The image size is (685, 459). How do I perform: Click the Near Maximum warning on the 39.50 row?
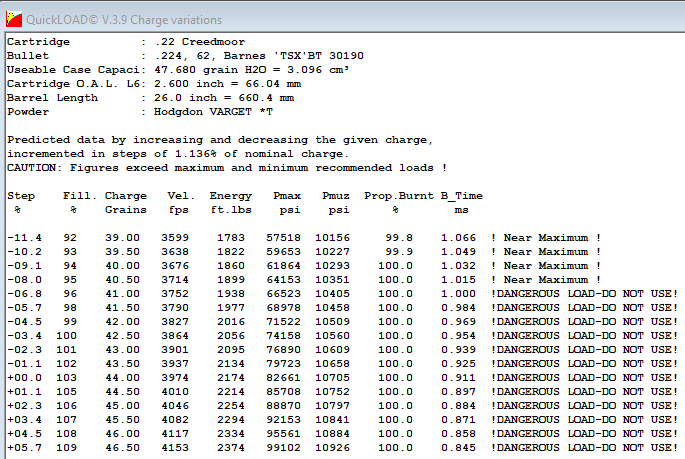(x=546, y=252)
